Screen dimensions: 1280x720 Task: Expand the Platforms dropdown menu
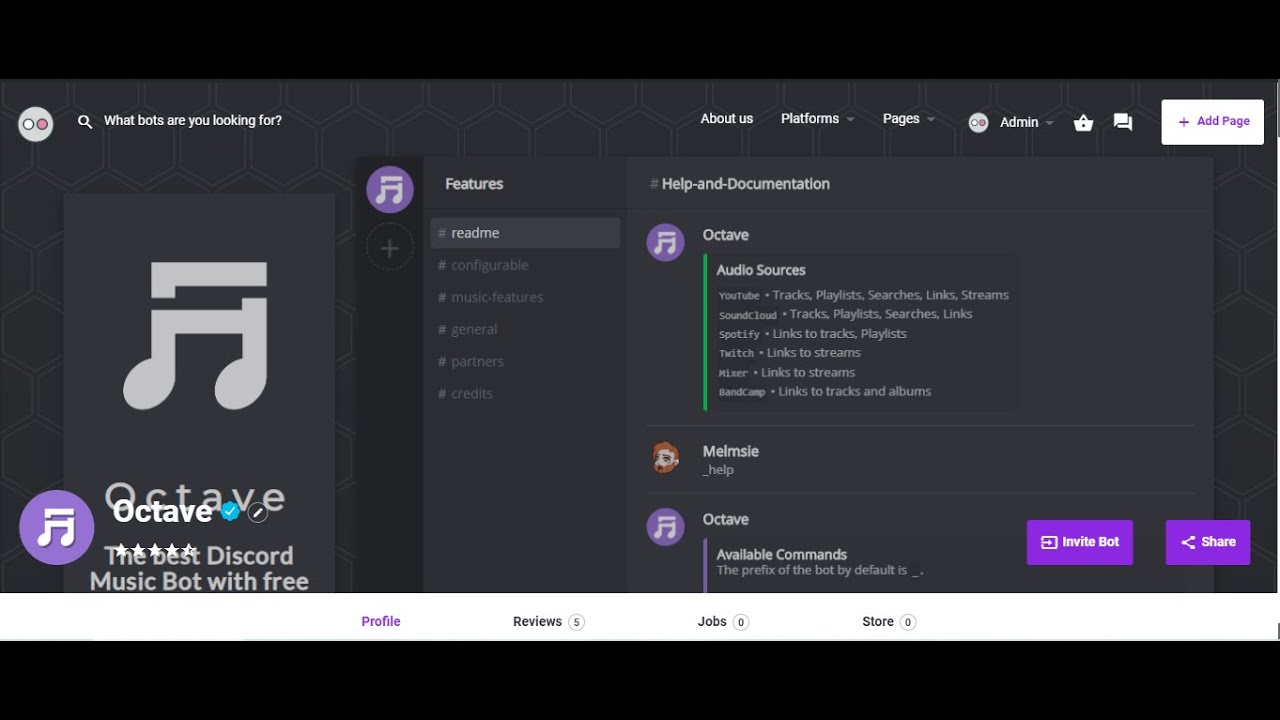817,118
